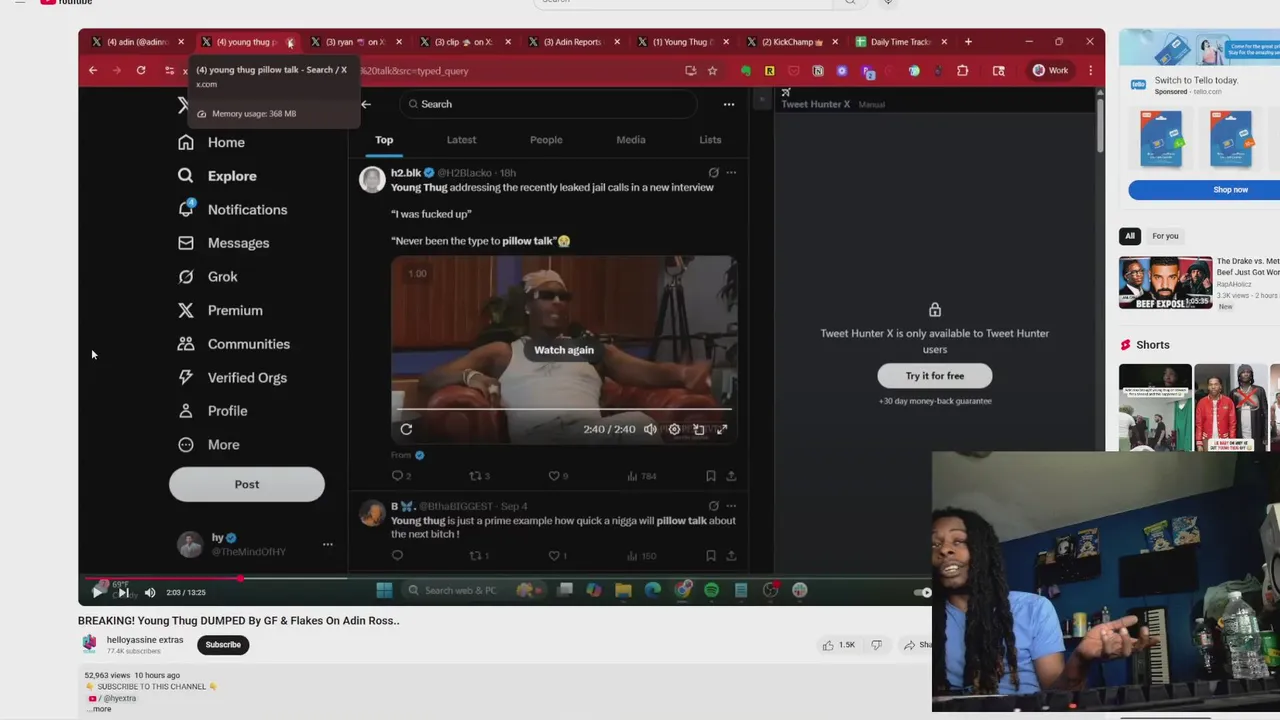Image resolution: width=1280 pixels, height=720 pixels.
Task: Open Premium in the X sidebar
Action: [x=220, y=310]
